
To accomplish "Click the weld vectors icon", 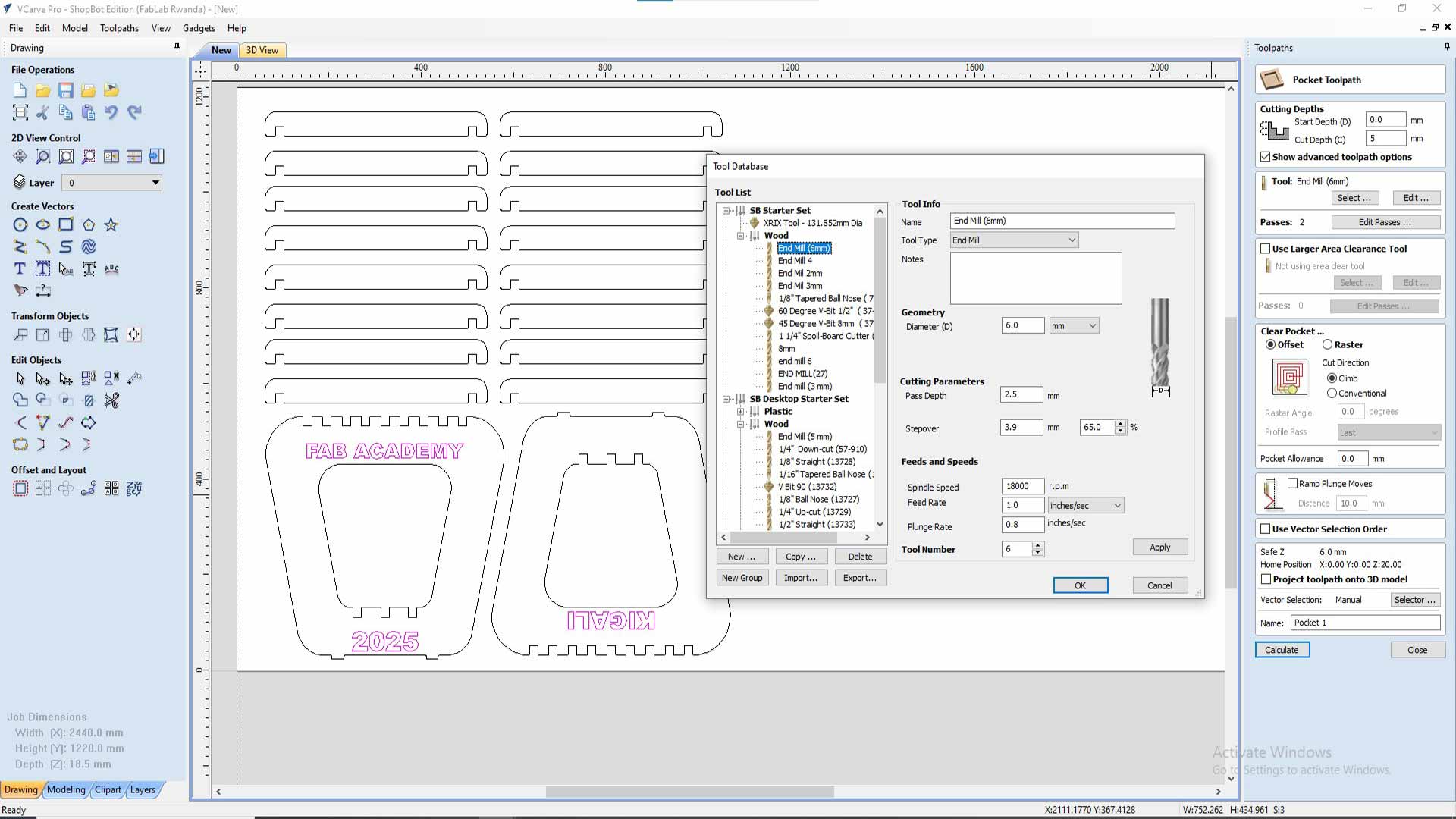I will tap(20, 400).
